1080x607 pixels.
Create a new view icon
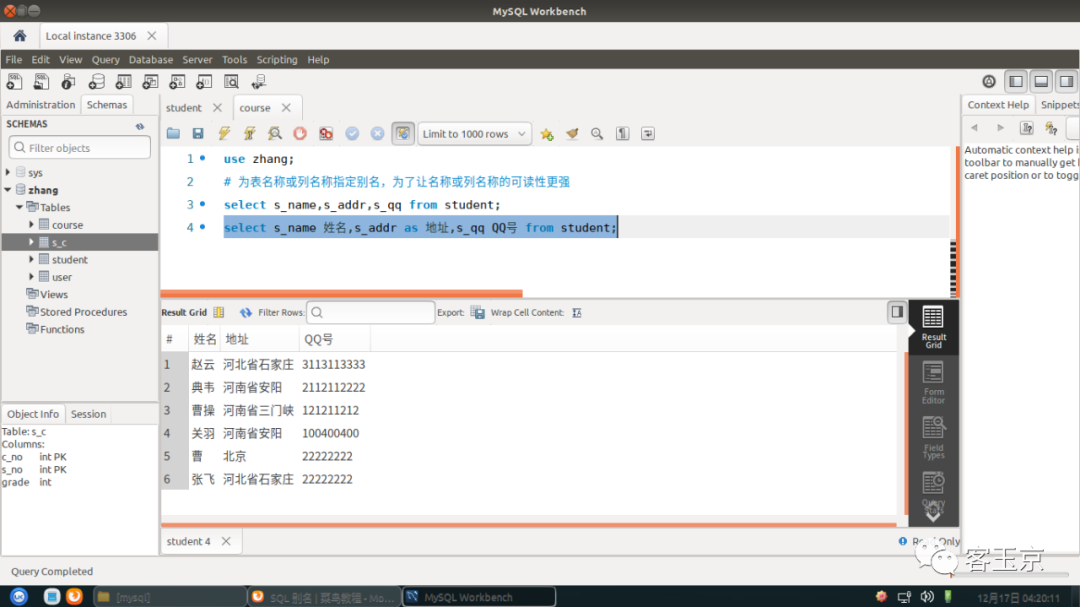click(150, 82)
